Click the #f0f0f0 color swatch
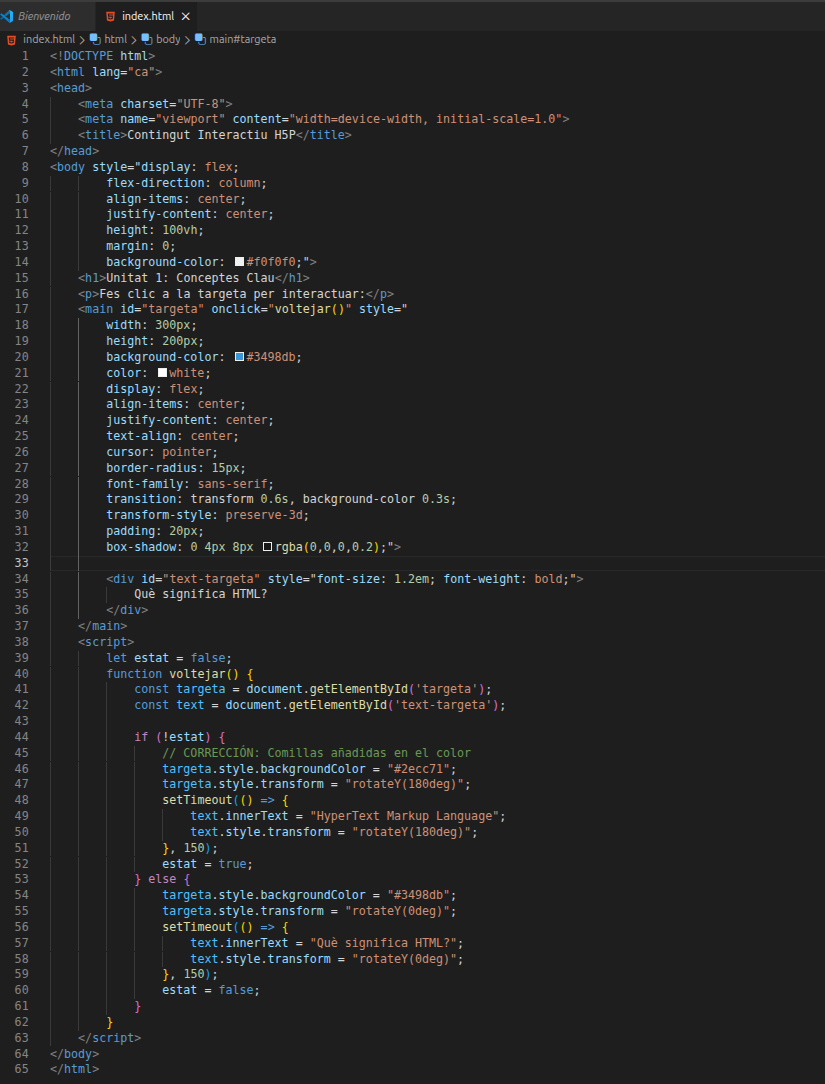 [239, 261]
